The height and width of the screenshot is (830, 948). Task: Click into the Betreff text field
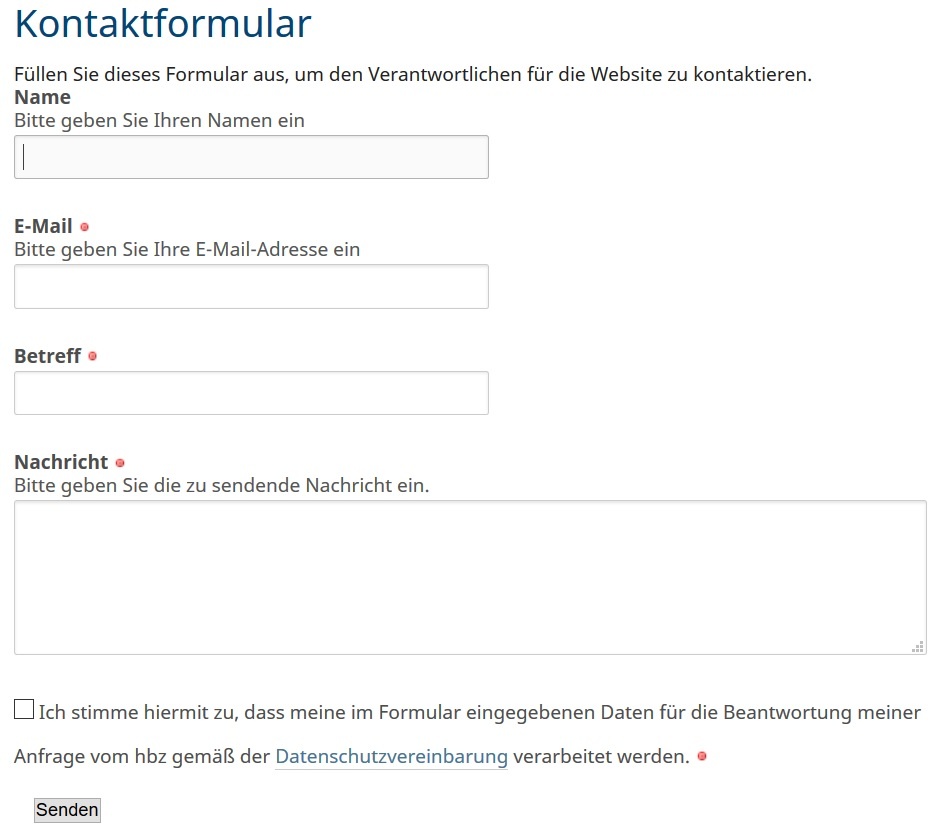click(x=251, y=393)
